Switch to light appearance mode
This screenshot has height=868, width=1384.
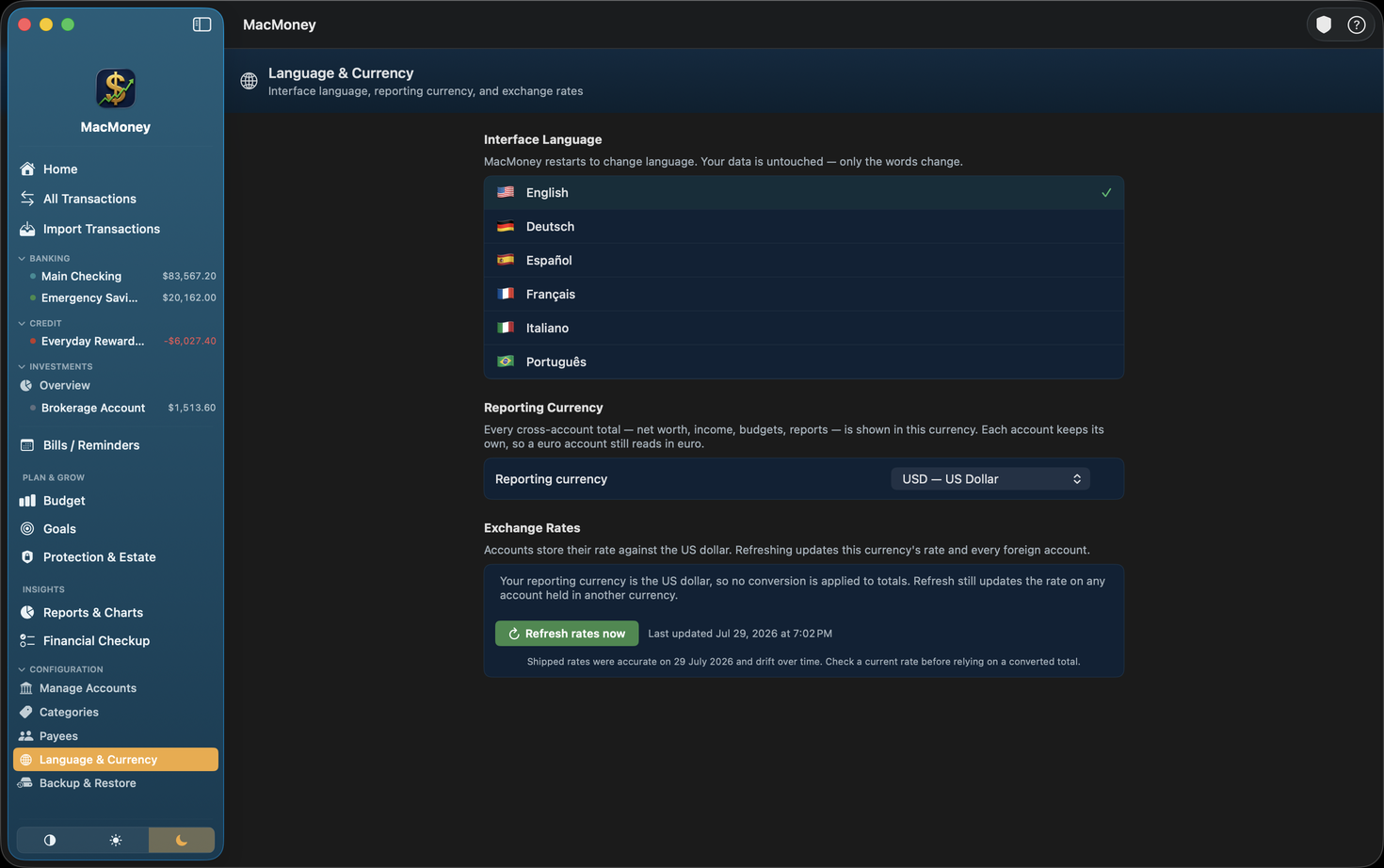pos(116,840)
